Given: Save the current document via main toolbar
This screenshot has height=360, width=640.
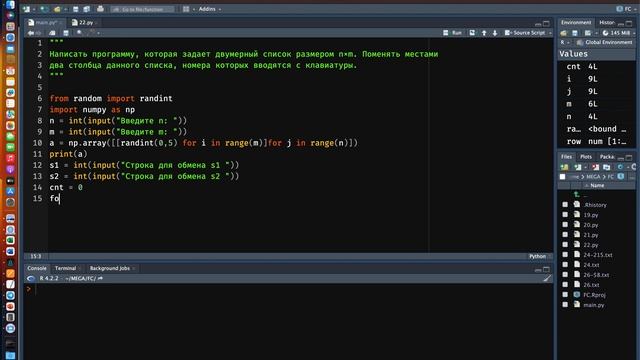Looking at the screenshot, I should click(76, 9).
